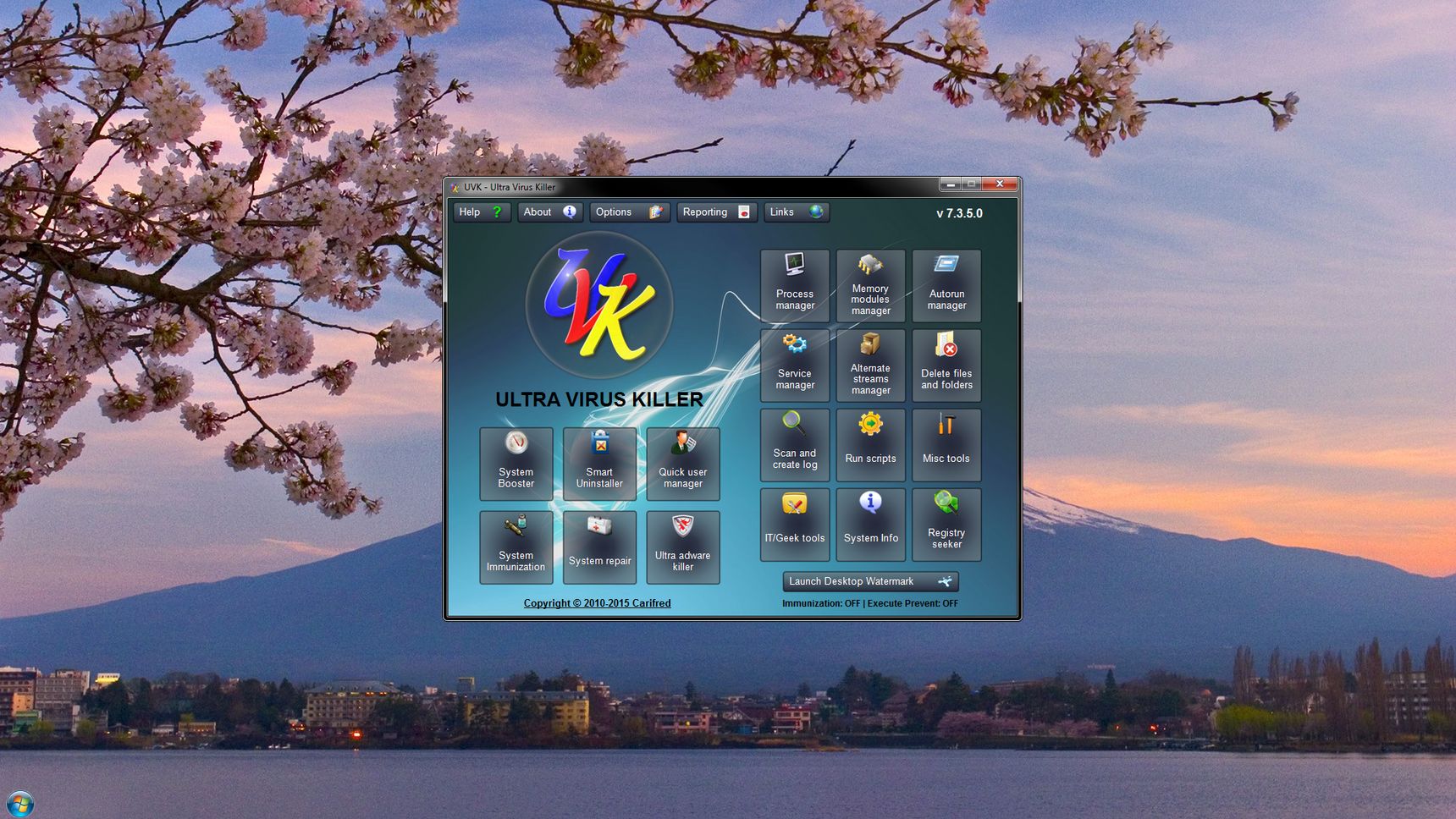1456x819 pixels.
Task: Open the Registry seeker
Action: 946,525
